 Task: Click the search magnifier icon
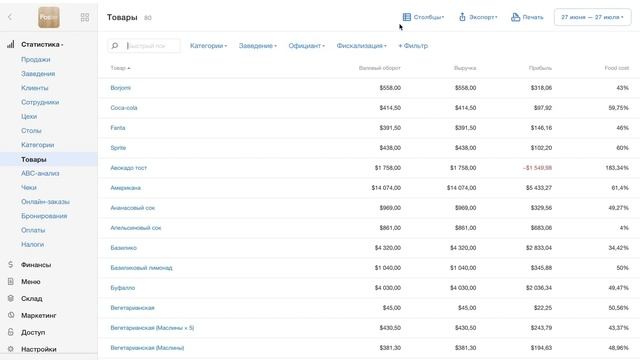(115, 46)
